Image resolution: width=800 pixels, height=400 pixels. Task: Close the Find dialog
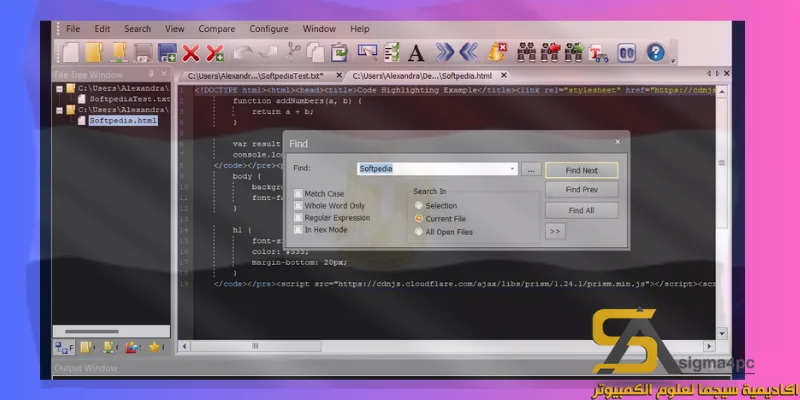617,142
